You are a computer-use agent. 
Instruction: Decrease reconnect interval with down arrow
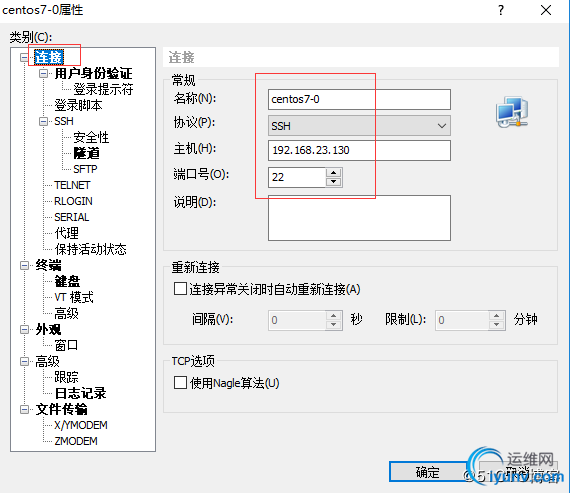334,325
